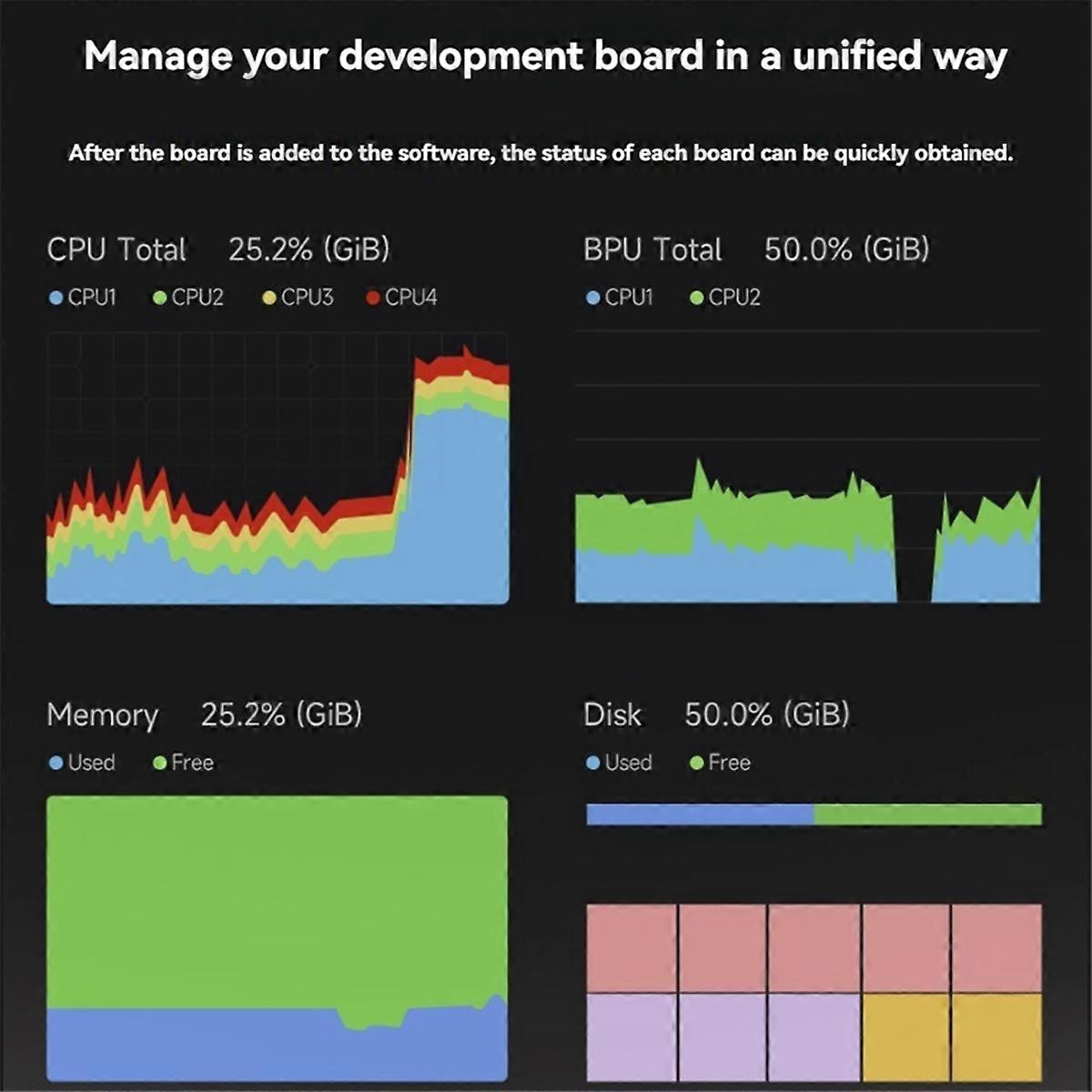Click the red CPU4 legend dot
This screenshot has width=1092, height=1092.
(x=372, y=298)
